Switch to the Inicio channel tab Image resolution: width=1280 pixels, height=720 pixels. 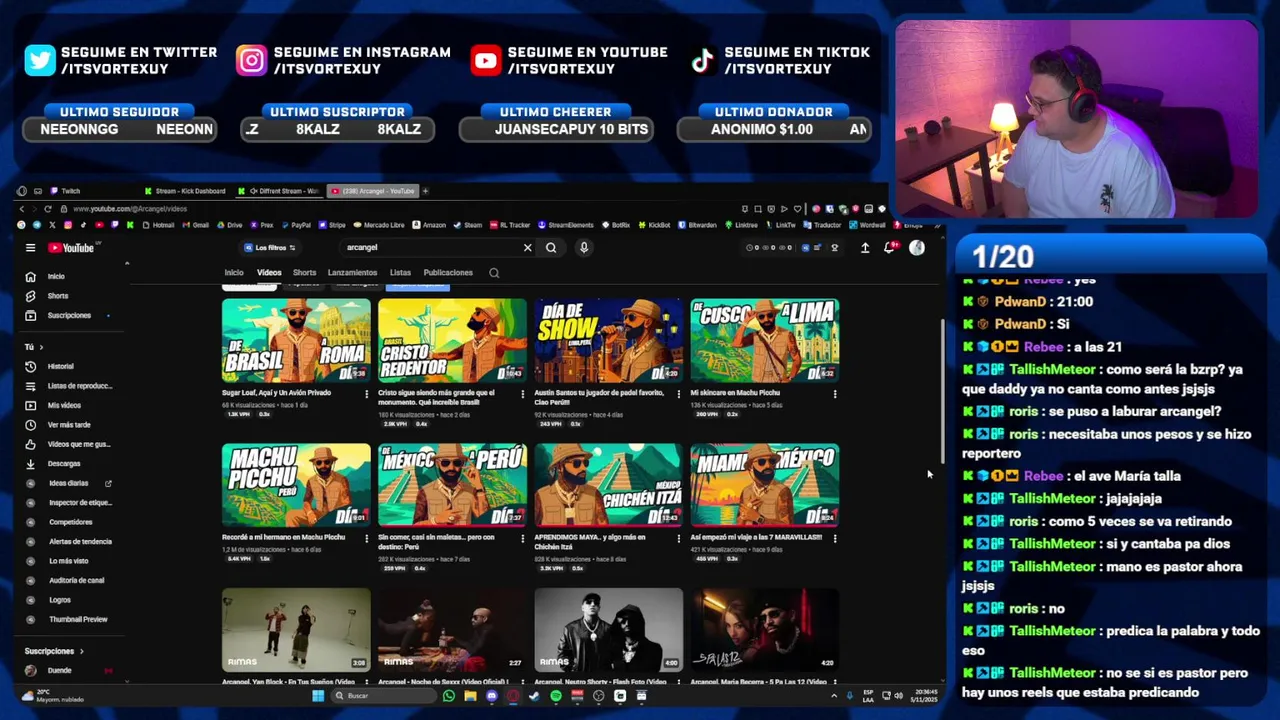pos(234,273)
